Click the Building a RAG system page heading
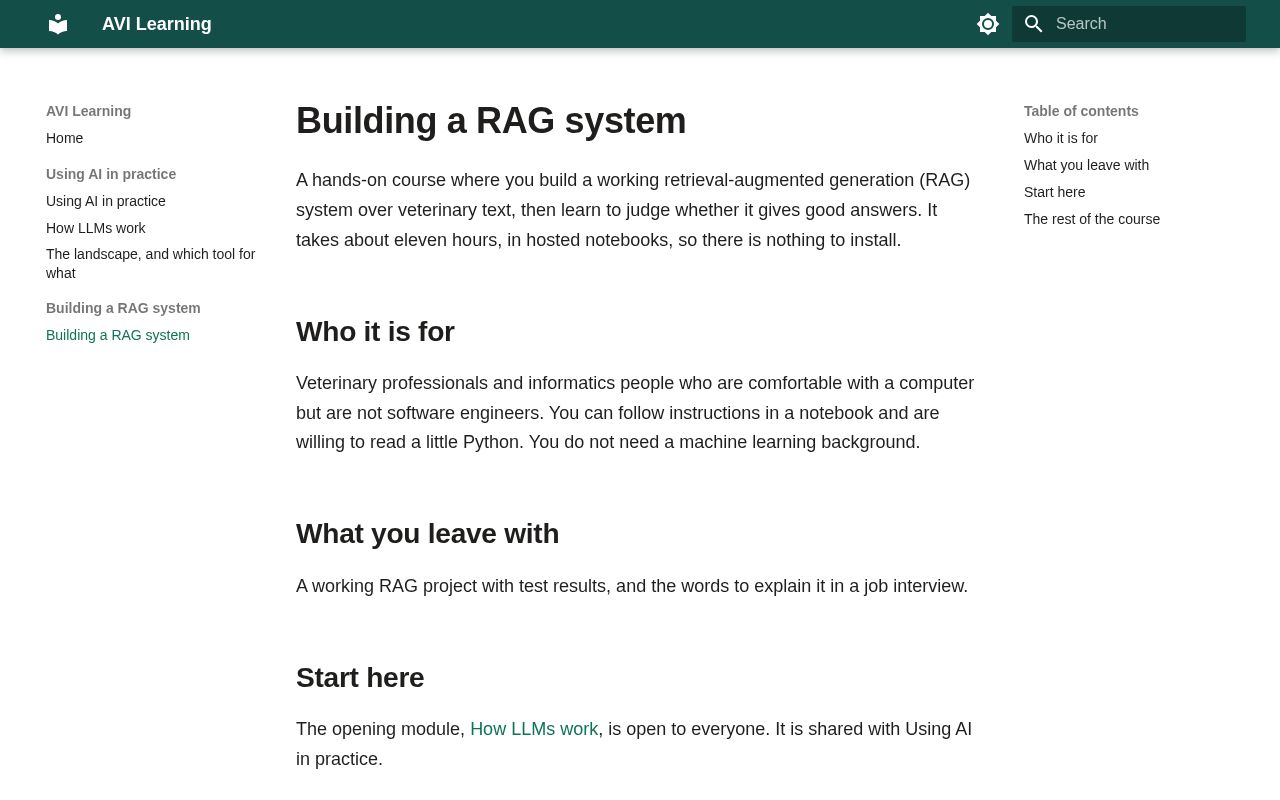 (x=491, y=121)
